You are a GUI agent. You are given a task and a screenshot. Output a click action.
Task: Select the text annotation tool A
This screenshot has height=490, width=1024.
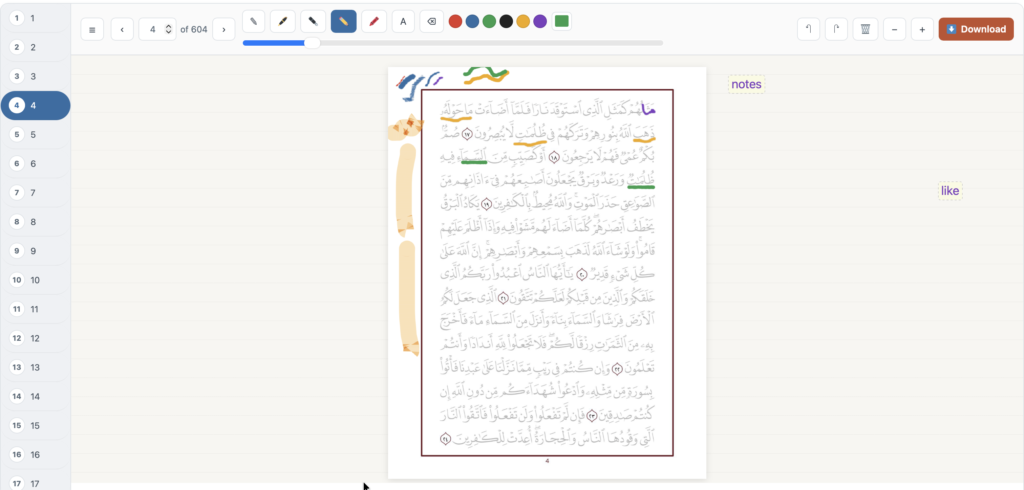click(x=403, y=22)
